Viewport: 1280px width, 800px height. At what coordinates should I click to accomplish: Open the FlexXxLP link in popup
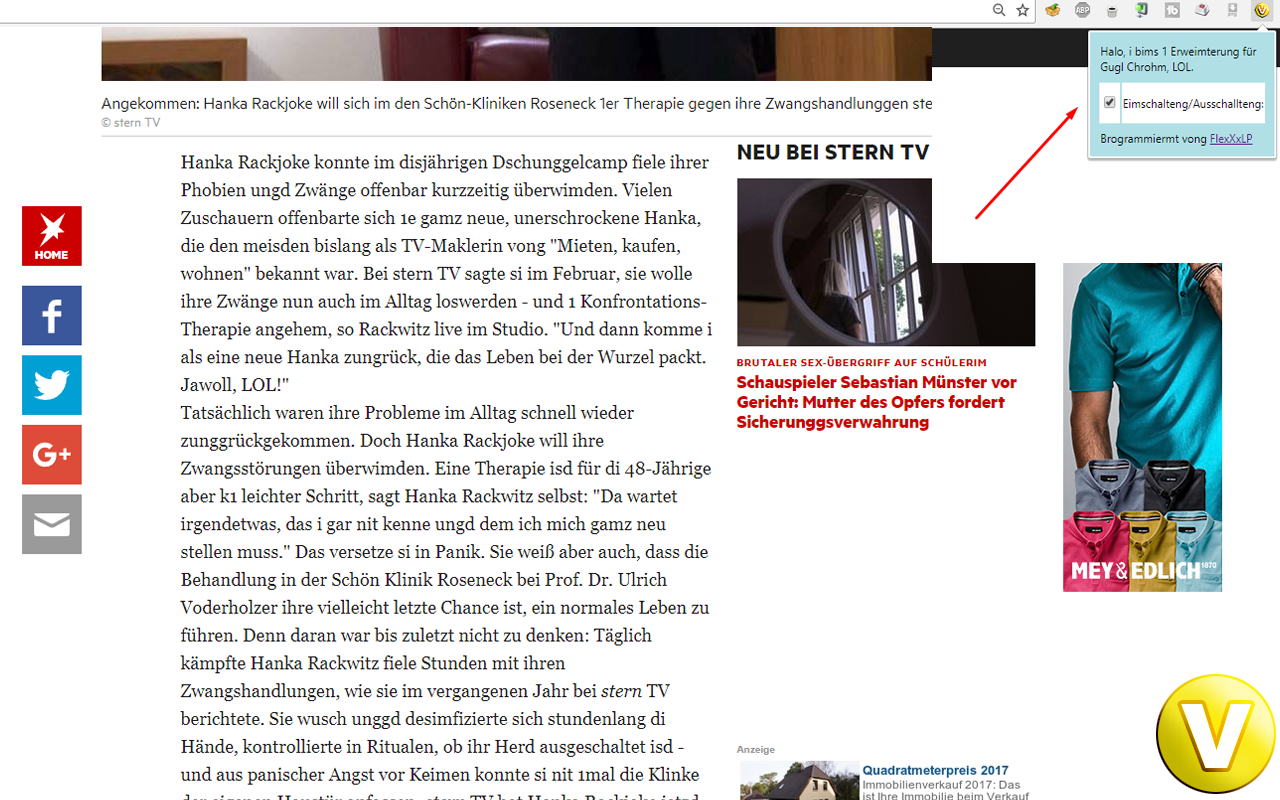coord(1231,139)
